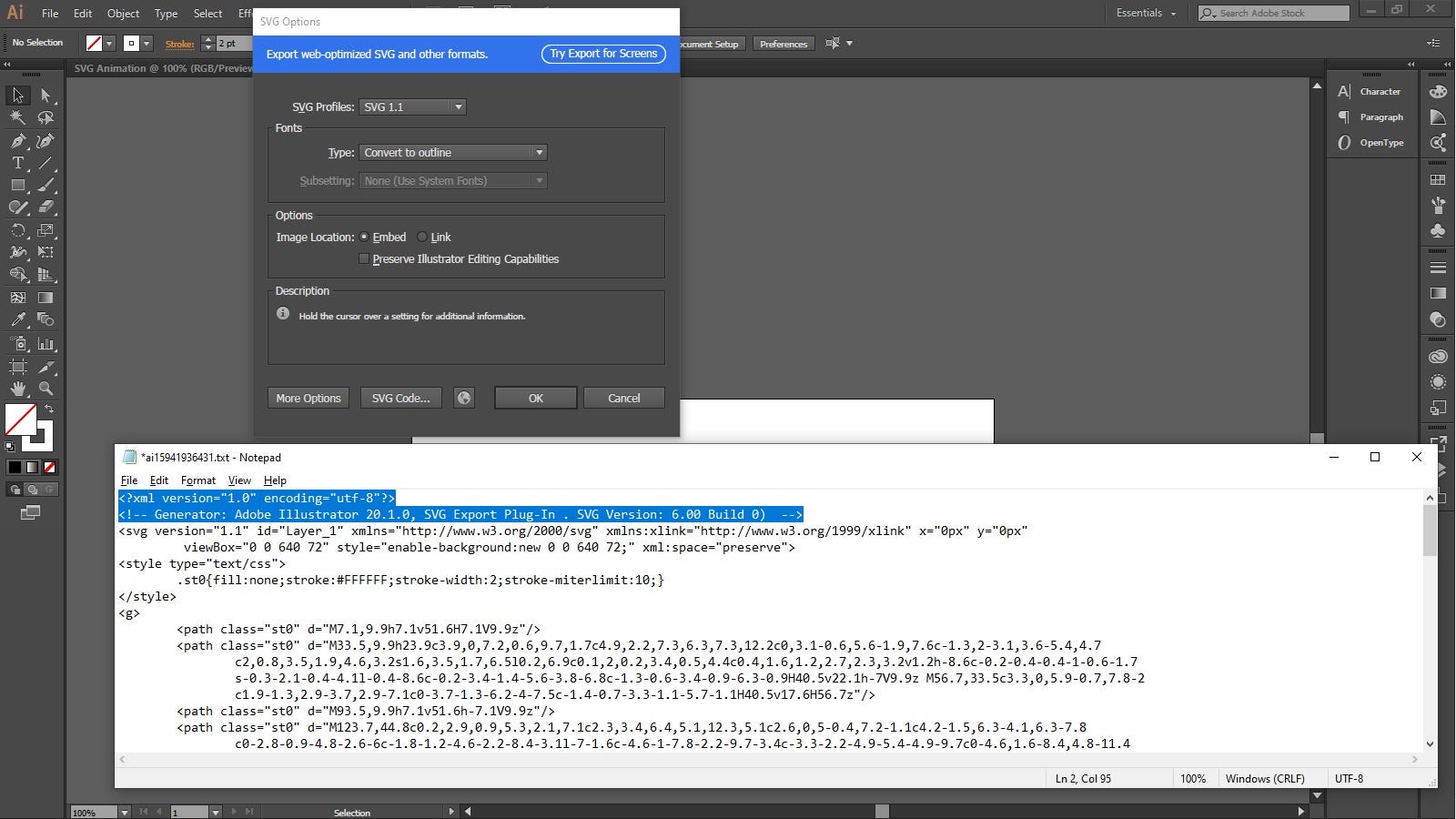Image resolution: width=1456 pixels, height=819 pixels.
Task: Choose the Line Segment tool
Action: pos(45,163)
